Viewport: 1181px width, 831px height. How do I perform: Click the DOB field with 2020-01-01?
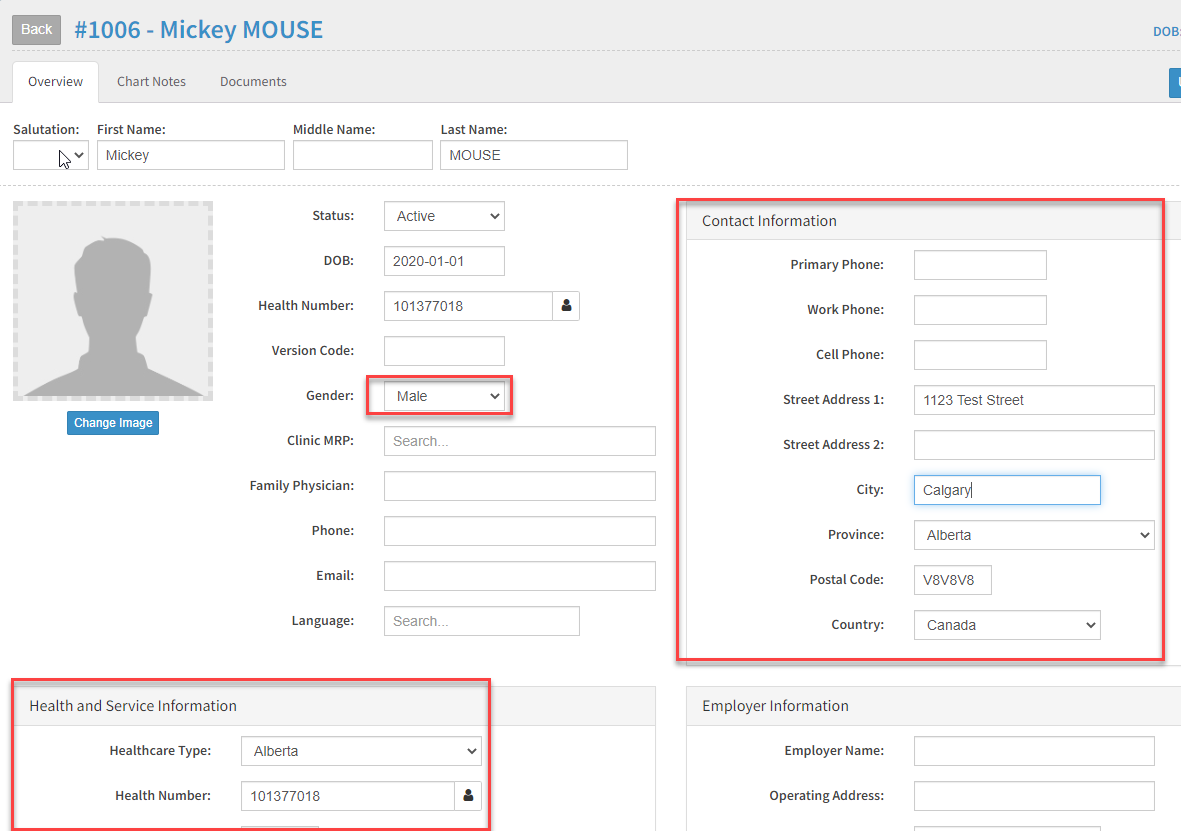tap(444, 261)
